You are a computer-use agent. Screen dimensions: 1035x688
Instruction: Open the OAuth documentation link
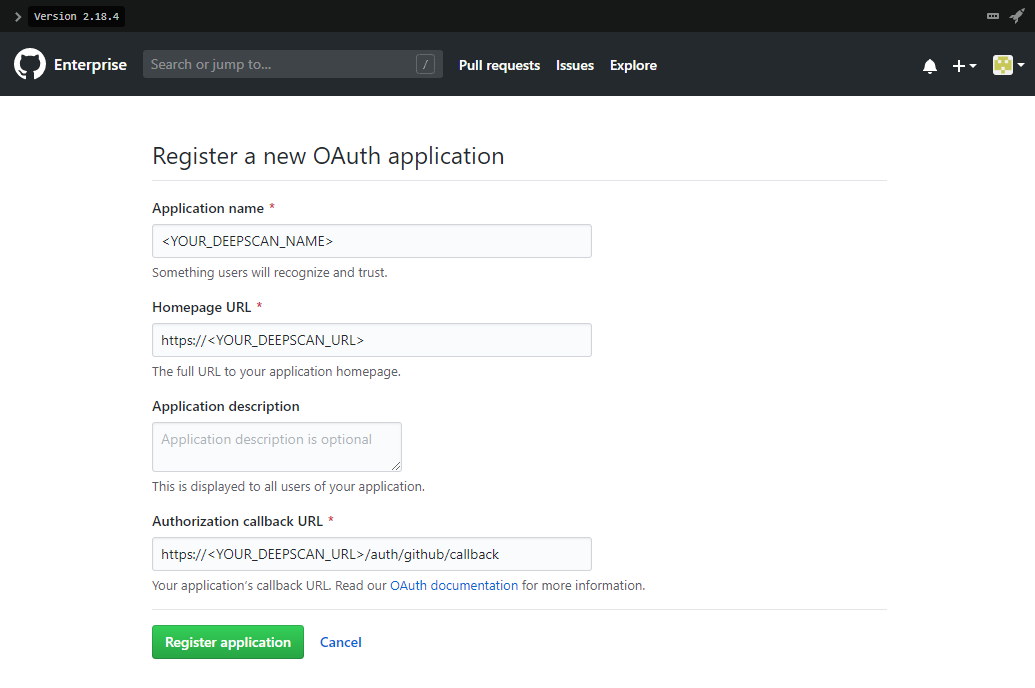point(454,586)
